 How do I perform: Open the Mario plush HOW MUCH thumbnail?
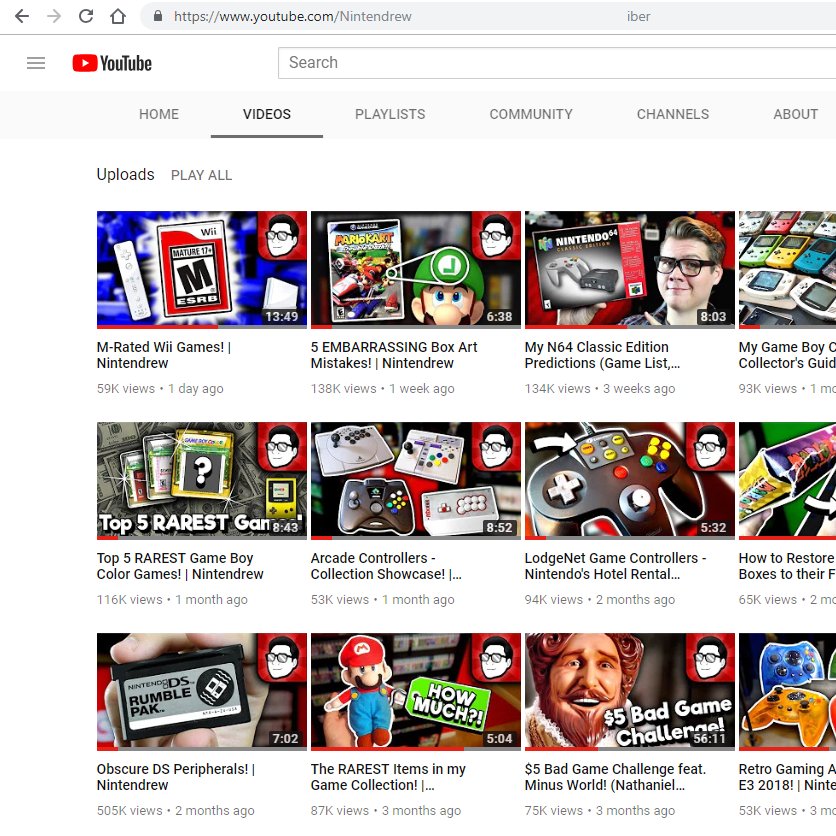(416, 692)
